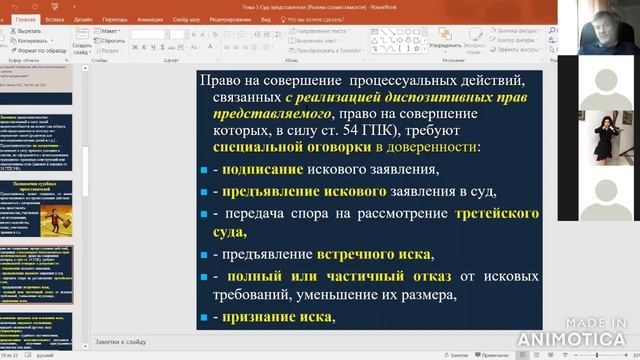Justify paragraph text
The width and height of the screenshot is (640, 360).
(255, 48)
